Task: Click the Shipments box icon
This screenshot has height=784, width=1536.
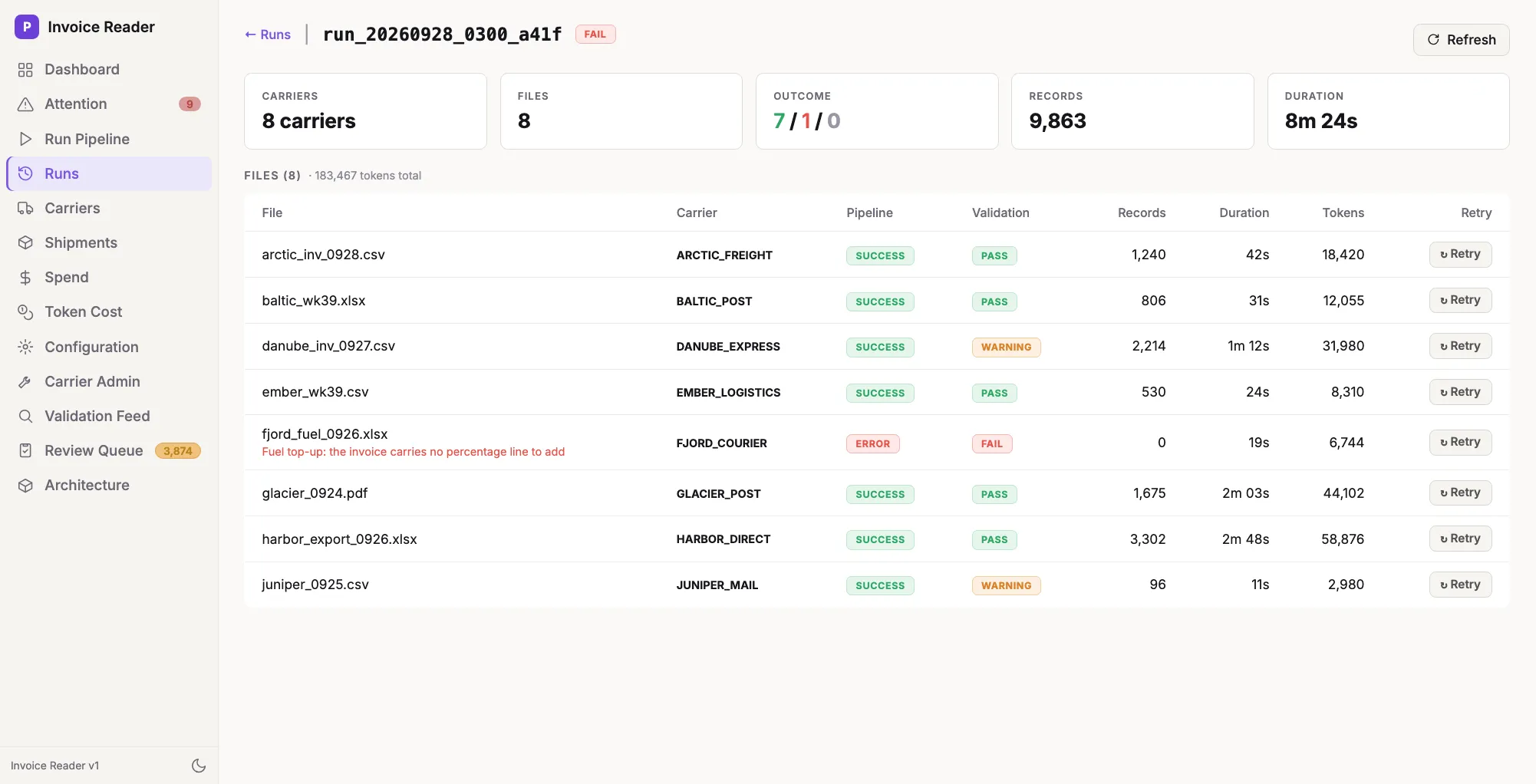Action: (25, 243)
